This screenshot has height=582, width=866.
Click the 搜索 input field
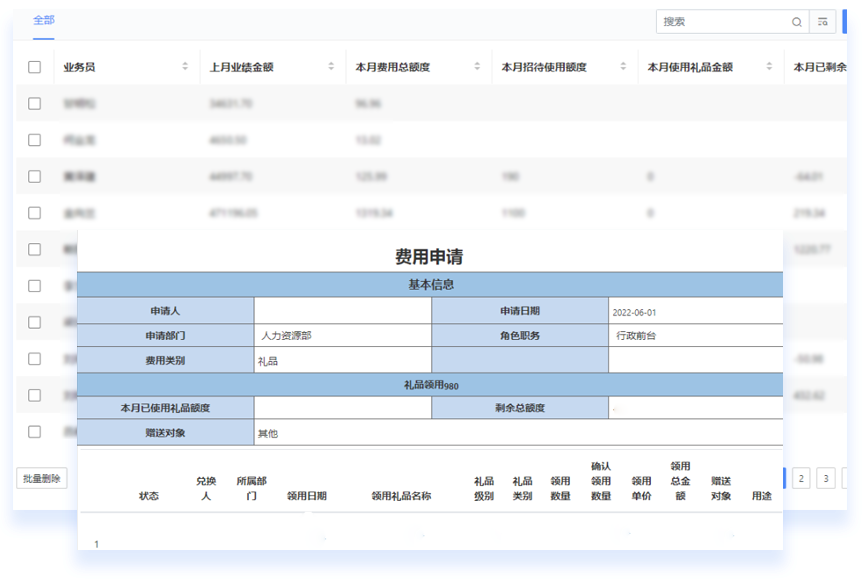click(722, 21)
